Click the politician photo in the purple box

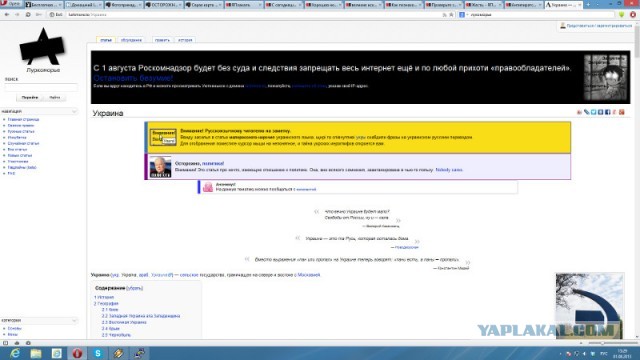(160, 167)
